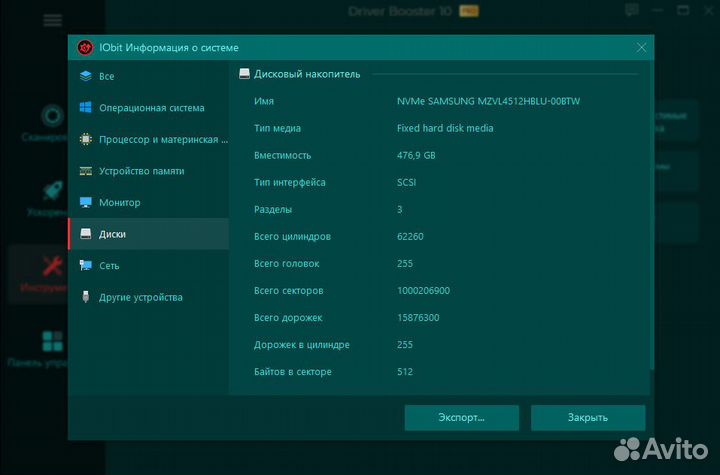Open hamburger menu in Driver Booster window
Image resolution: width=720 pixels, height=475 pixels.
click(x=52, y=20)
